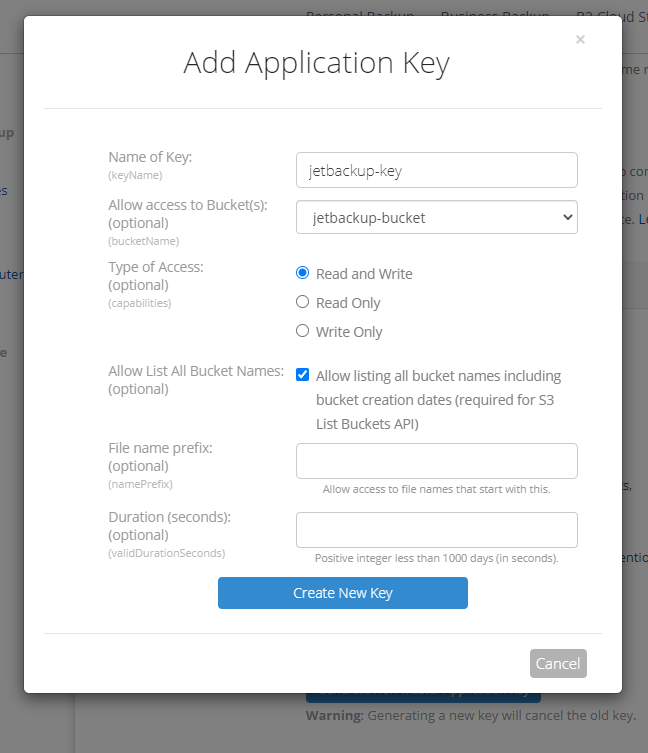Choose the Read Only radio button
Viewport: 648px width, 753px height.
pos(302,302)
